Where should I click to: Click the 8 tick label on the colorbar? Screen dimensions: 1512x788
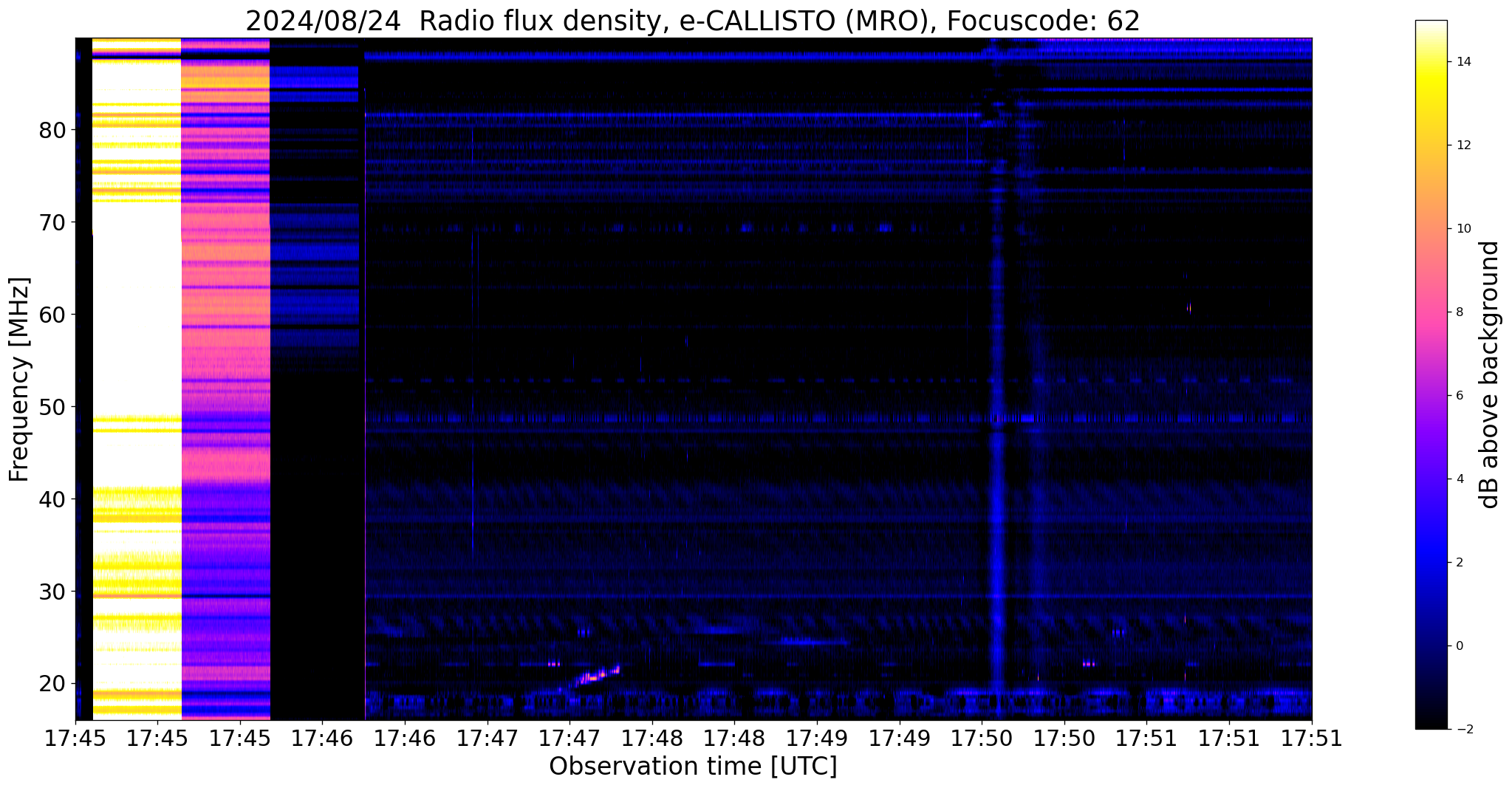click(1459, 312)
